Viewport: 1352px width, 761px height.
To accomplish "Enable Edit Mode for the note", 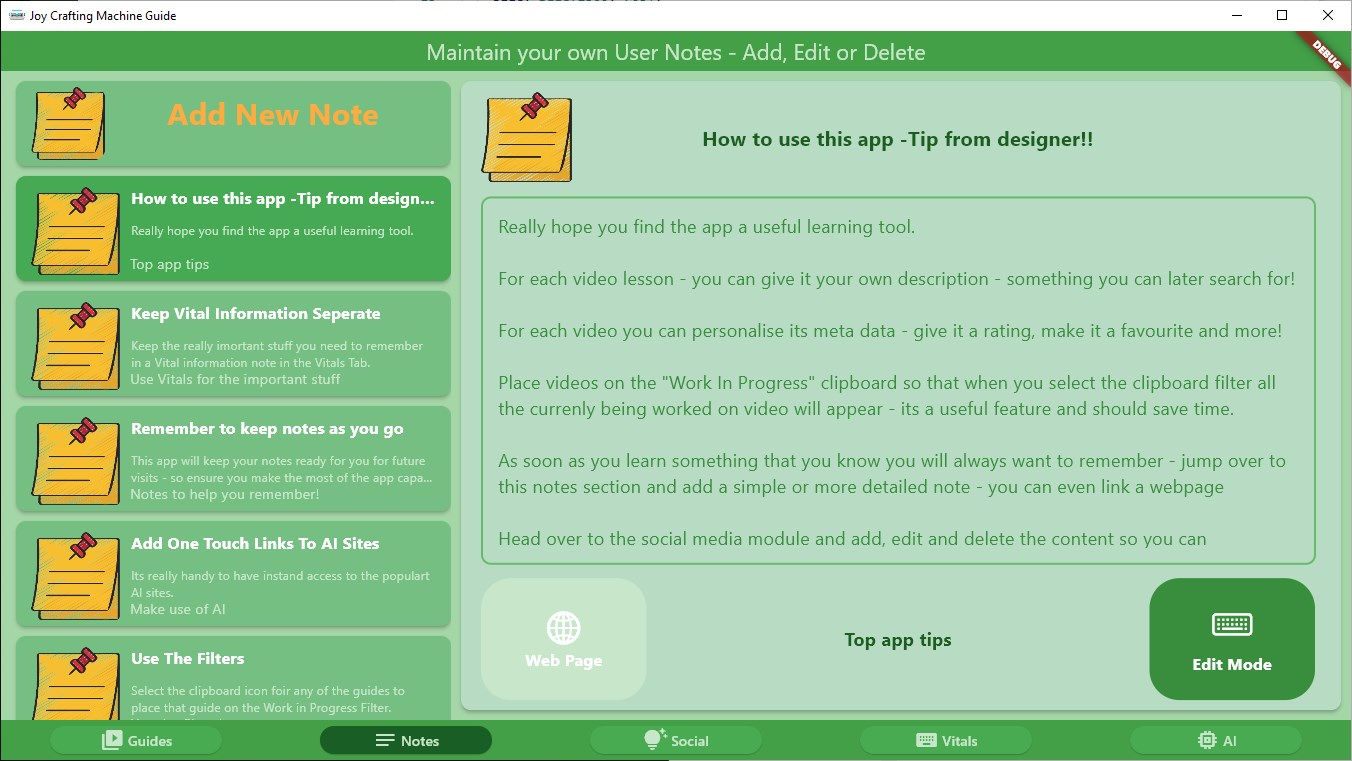I will click(1232, 639).
